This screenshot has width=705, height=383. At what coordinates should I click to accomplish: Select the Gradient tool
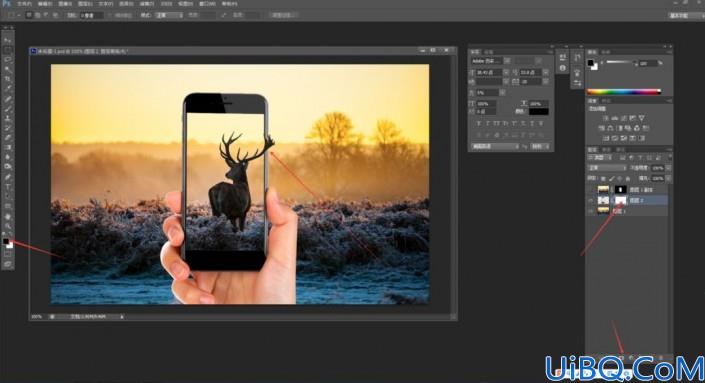tap(8, 147)
